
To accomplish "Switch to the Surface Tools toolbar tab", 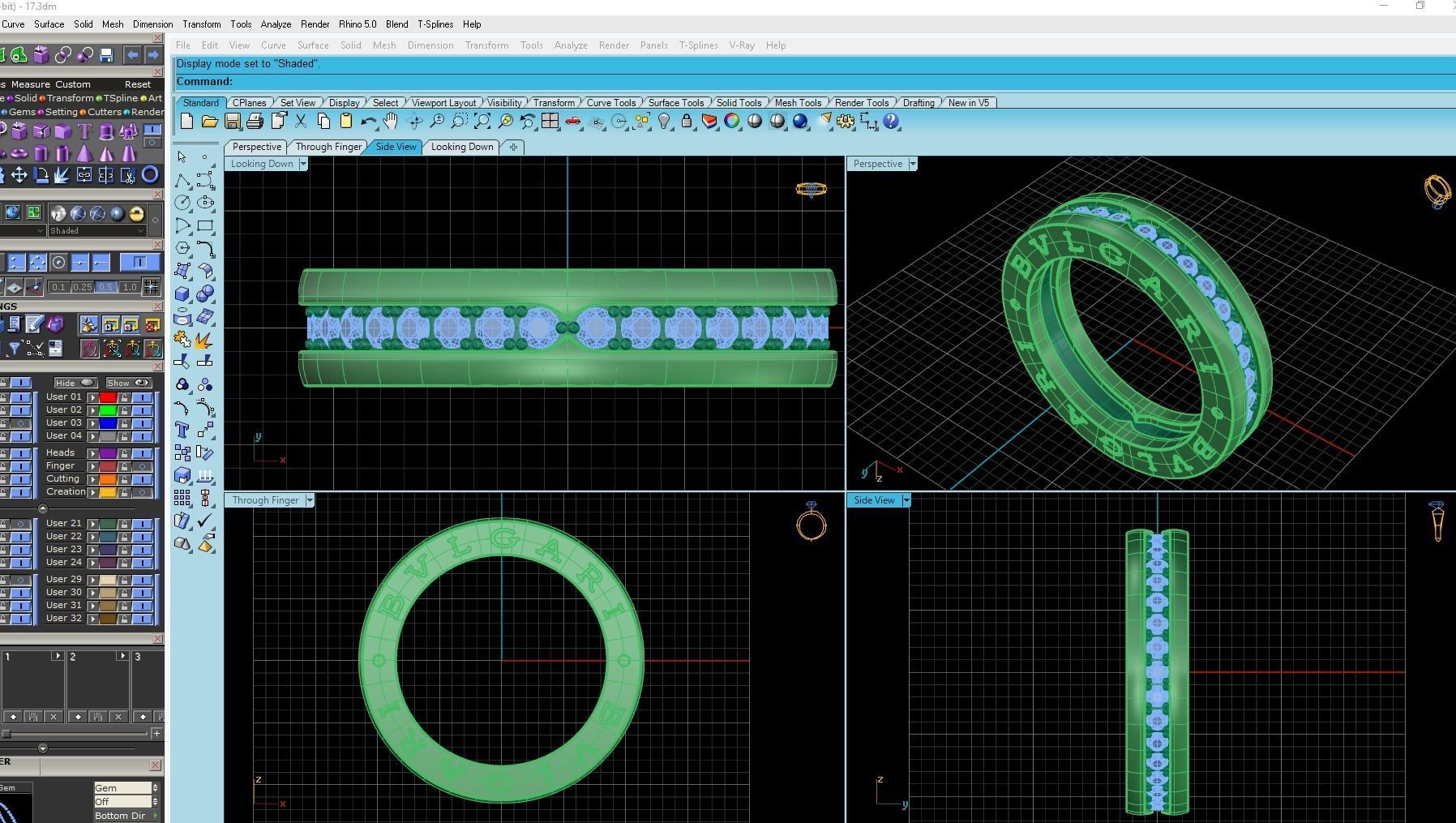I will point(675,103).
